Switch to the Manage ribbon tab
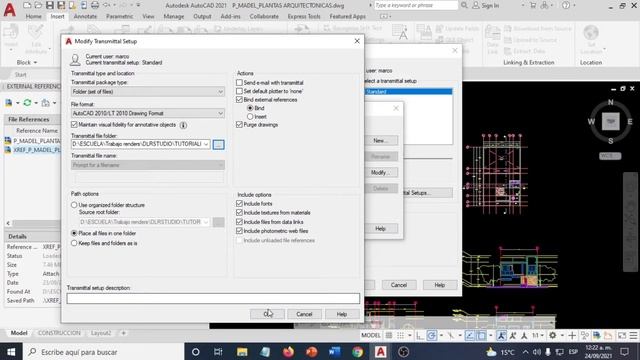 click(x=173, y=16)
